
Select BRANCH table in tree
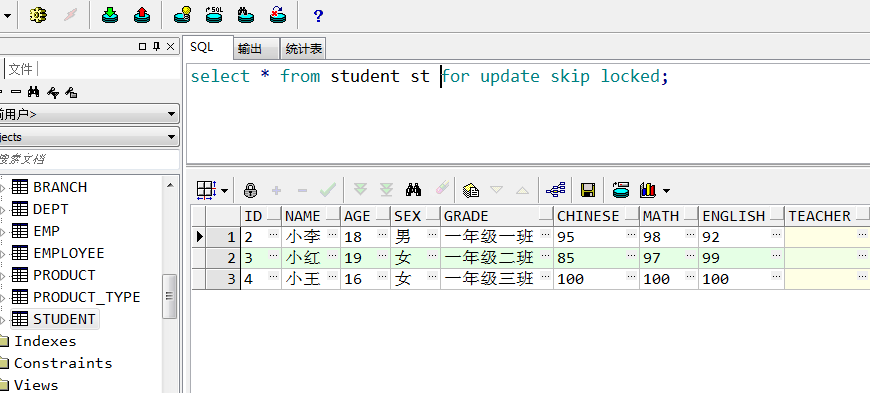(x=60, y=187)
